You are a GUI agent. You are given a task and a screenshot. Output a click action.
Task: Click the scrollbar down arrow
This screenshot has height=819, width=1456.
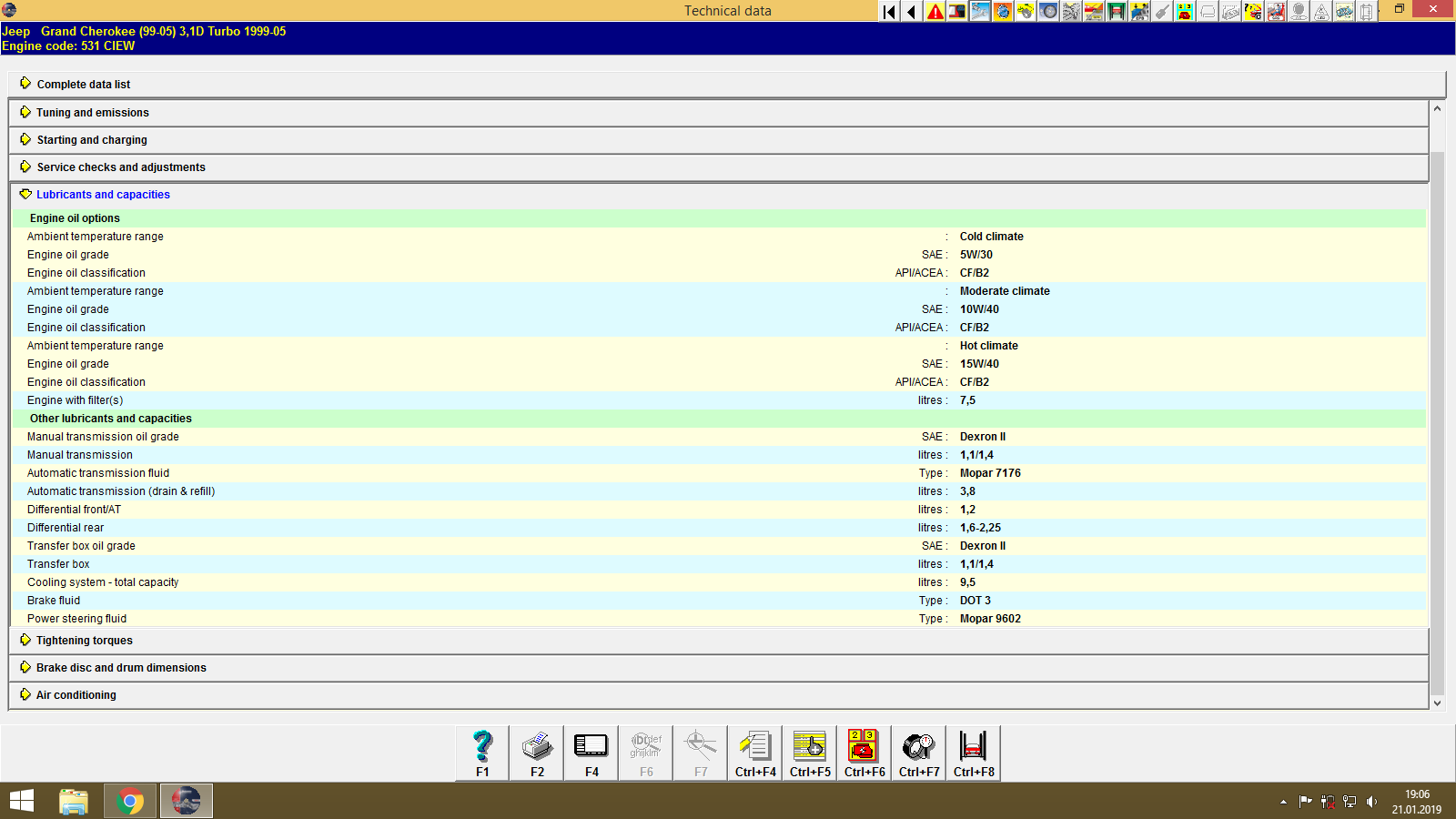1436,703
